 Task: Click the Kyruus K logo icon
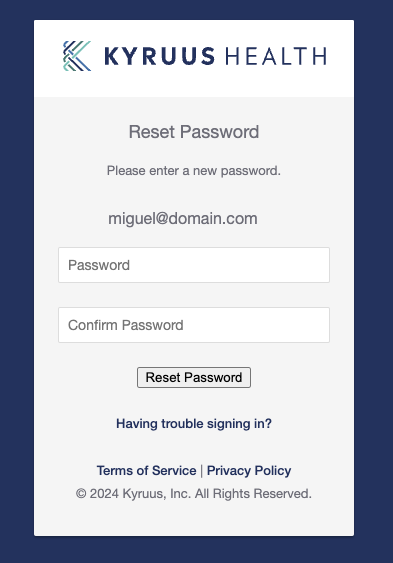pyautogui.click(x=77, y=56)
